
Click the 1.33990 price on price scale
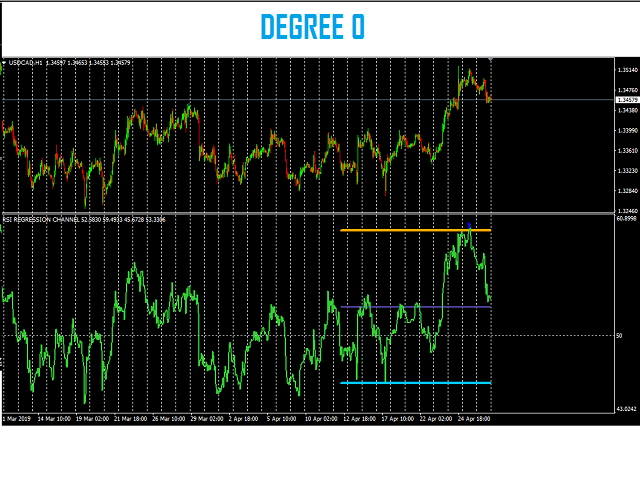coord(627,130)
